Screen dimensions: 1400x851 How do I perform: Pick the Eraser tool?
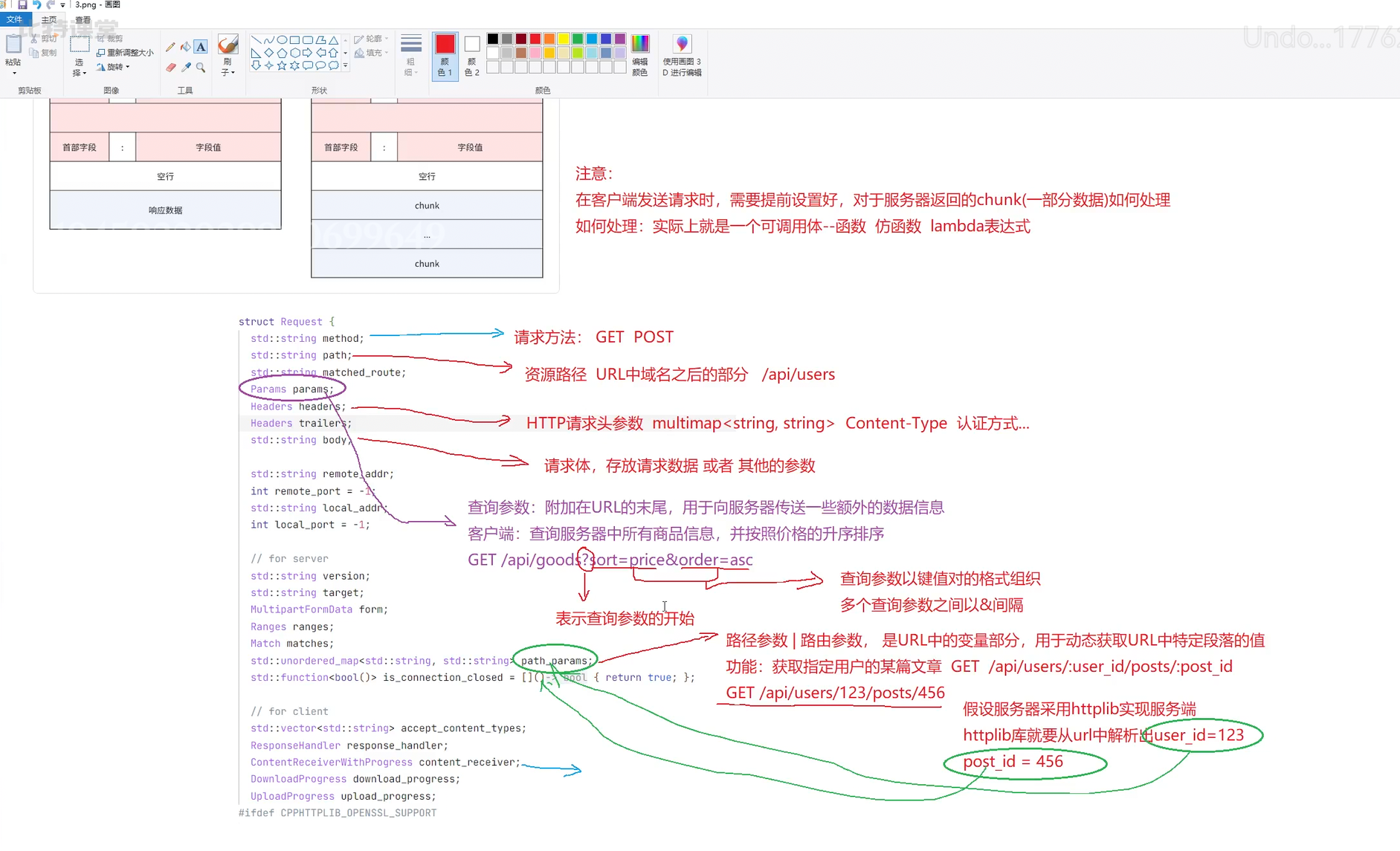(x=170, y=68)
